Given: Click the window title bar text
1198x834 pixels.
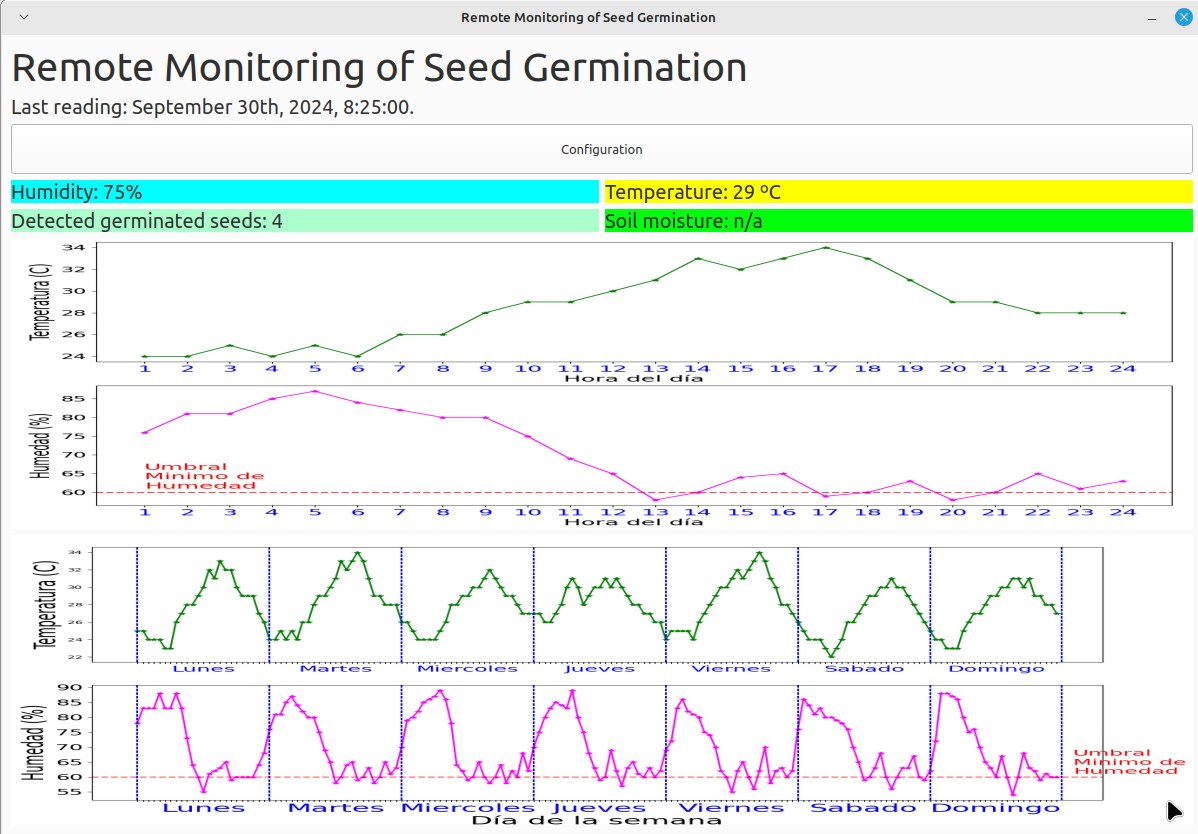Looking at the screenshot, I should coord(588,17).
